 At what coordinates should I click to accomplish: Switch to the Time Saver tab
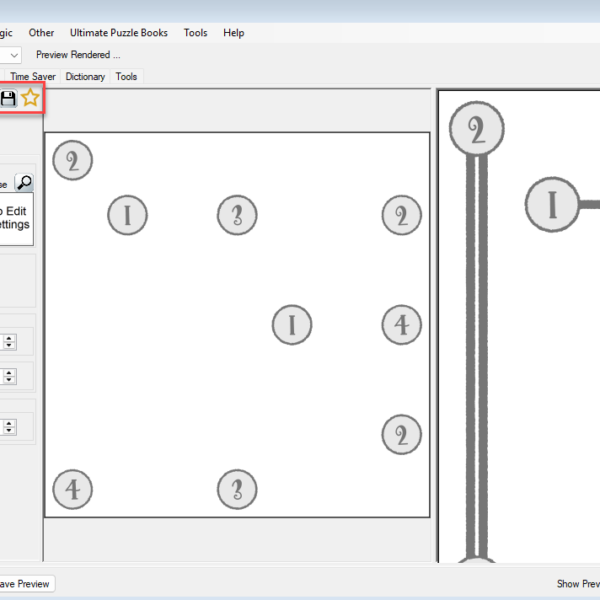(34, 76)
